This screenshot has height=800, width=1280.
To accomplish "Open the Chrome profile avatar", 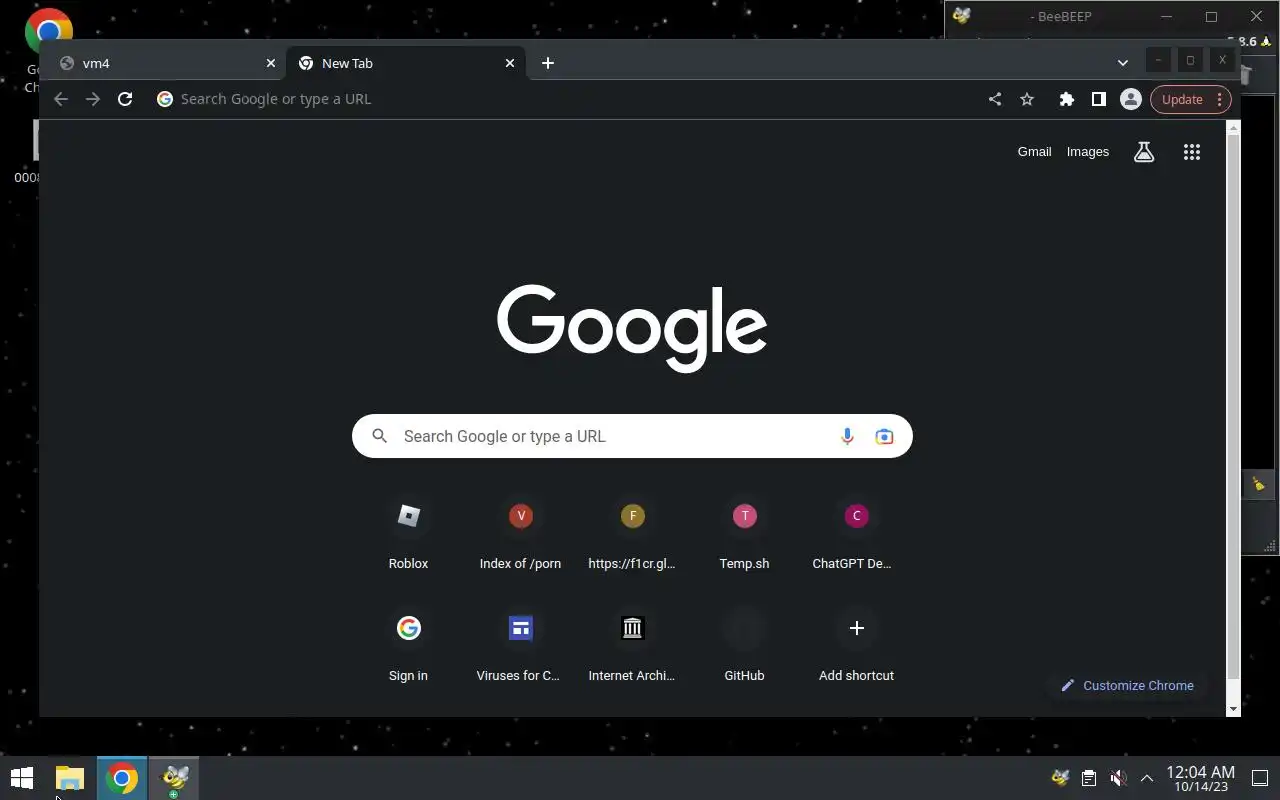I will [x=1131, y=99].
